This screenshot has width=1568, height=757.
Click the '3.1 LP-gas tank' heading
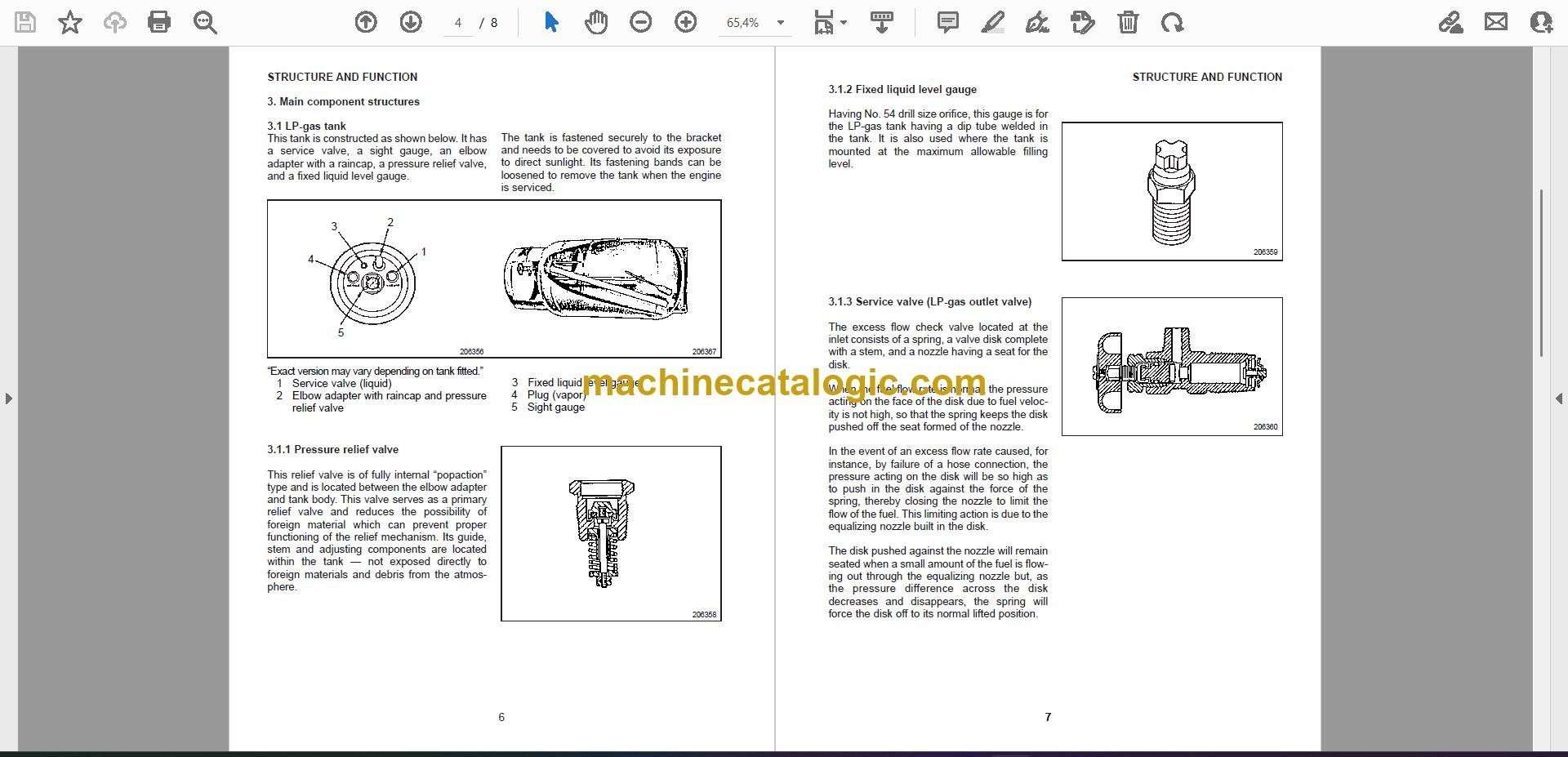point(306,126)
